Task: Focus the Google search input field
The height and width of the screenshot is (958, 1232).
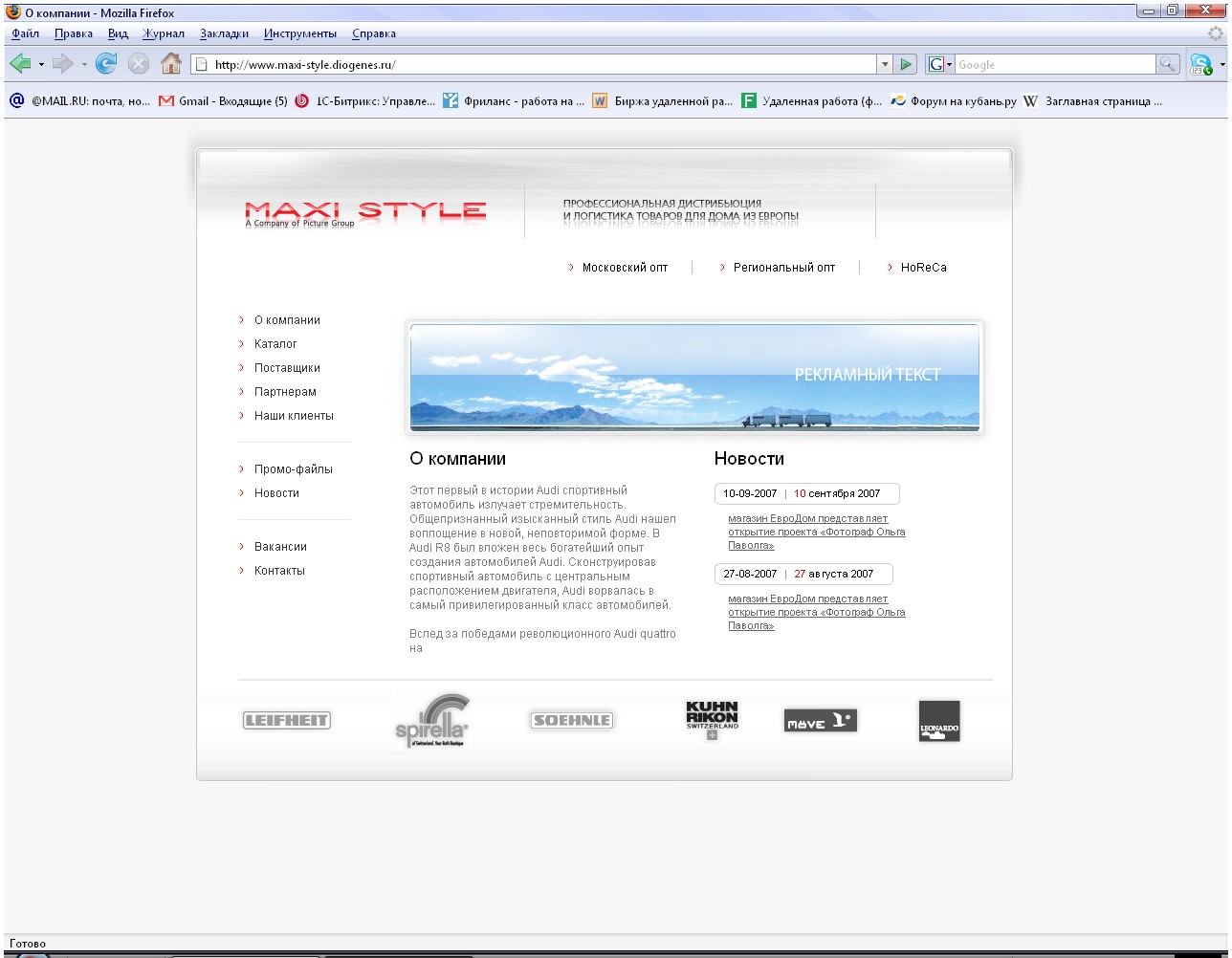Action: [1054, 64]
